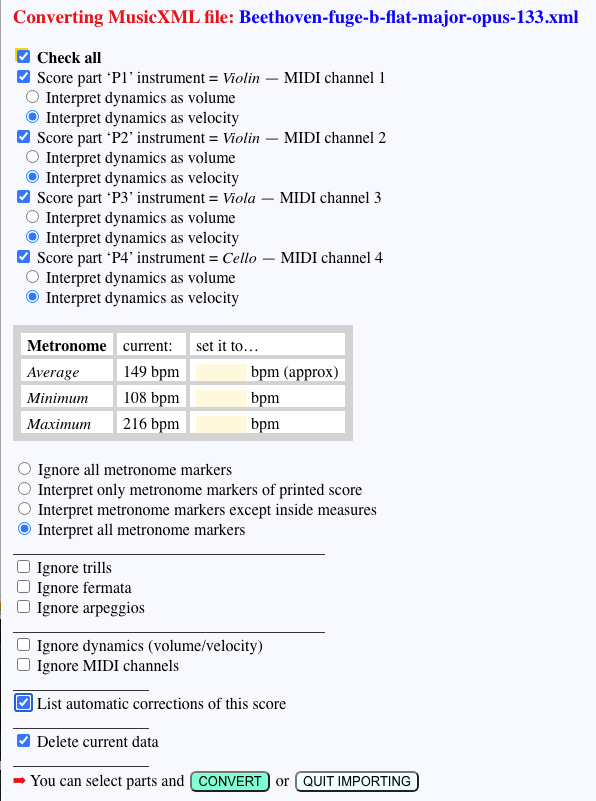The height and width of the screenshot is (801, 596).
Task: Uncheck score part 'P3' Viola
Action: [22, 197]
